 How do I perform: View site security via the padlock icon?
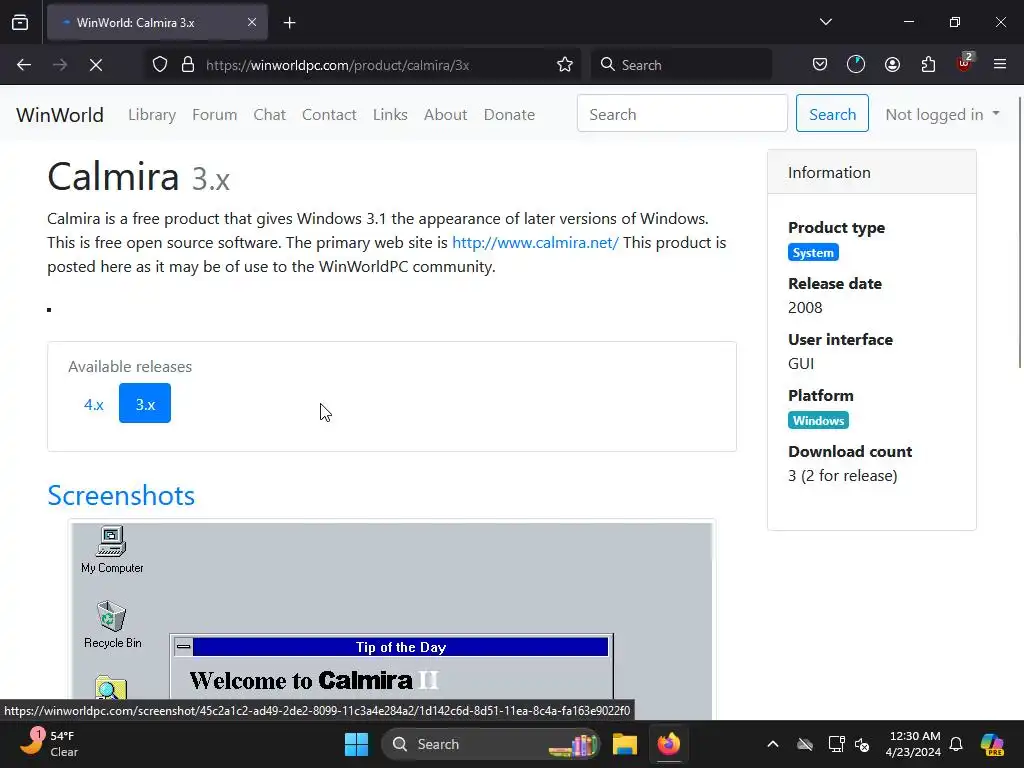[x=188, y=65]
